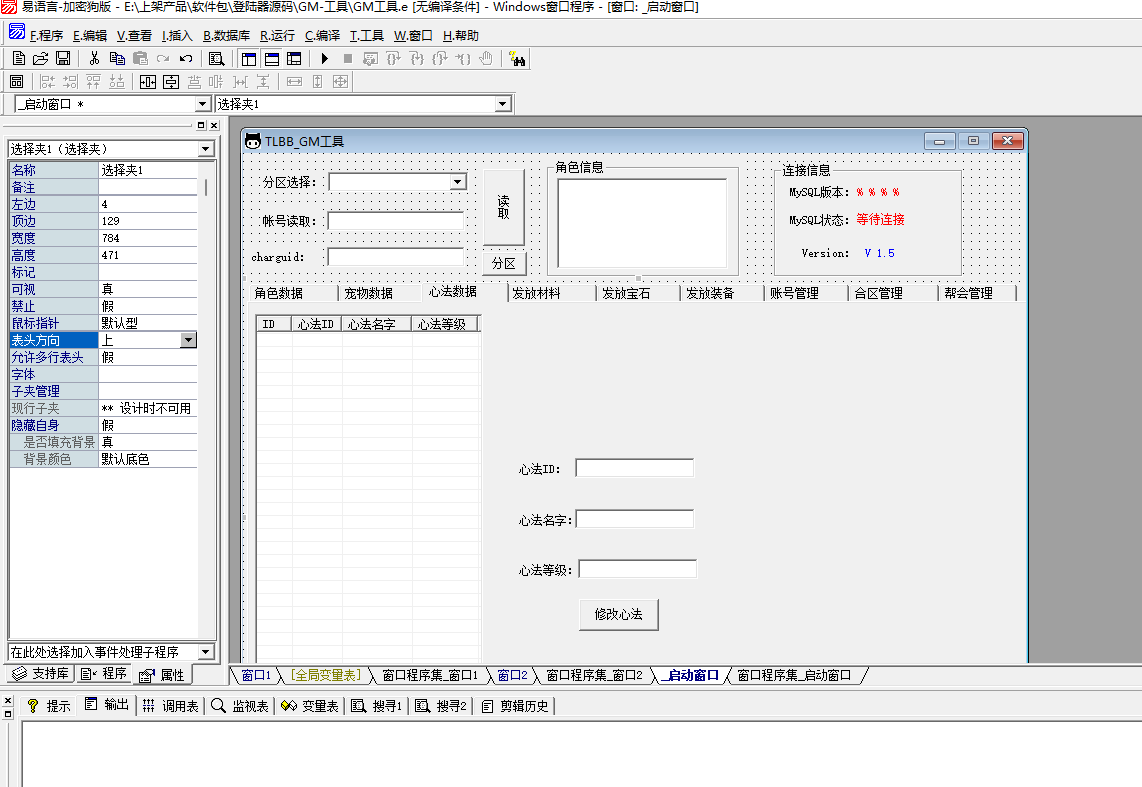This screenshot has width=1142, height=787.
Task: Run the program with the play icon
Action: click(x=324, y=59)
